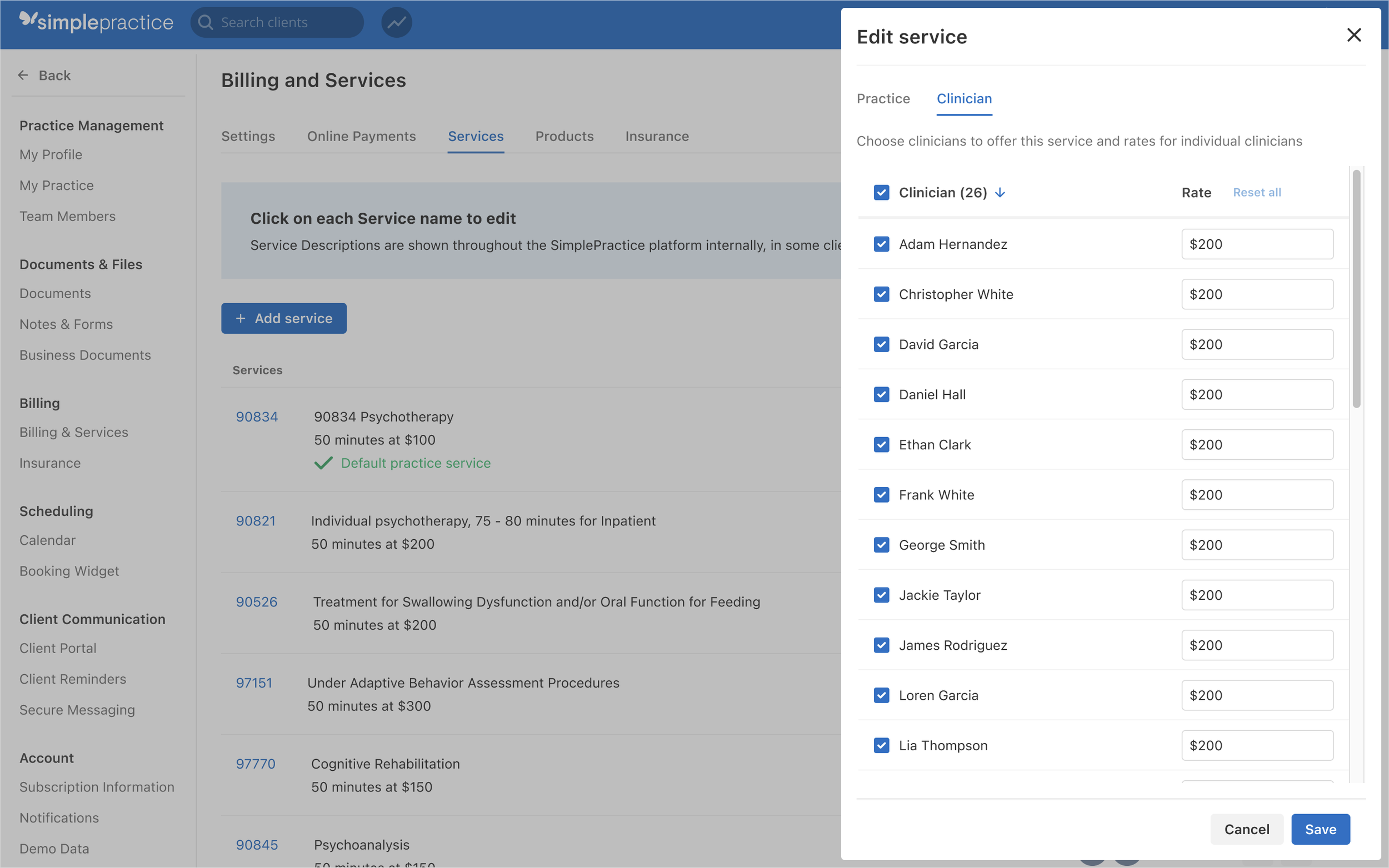Open service code 90834
1389x868 pixels.
pyautogui.click(x=257, y=417)
